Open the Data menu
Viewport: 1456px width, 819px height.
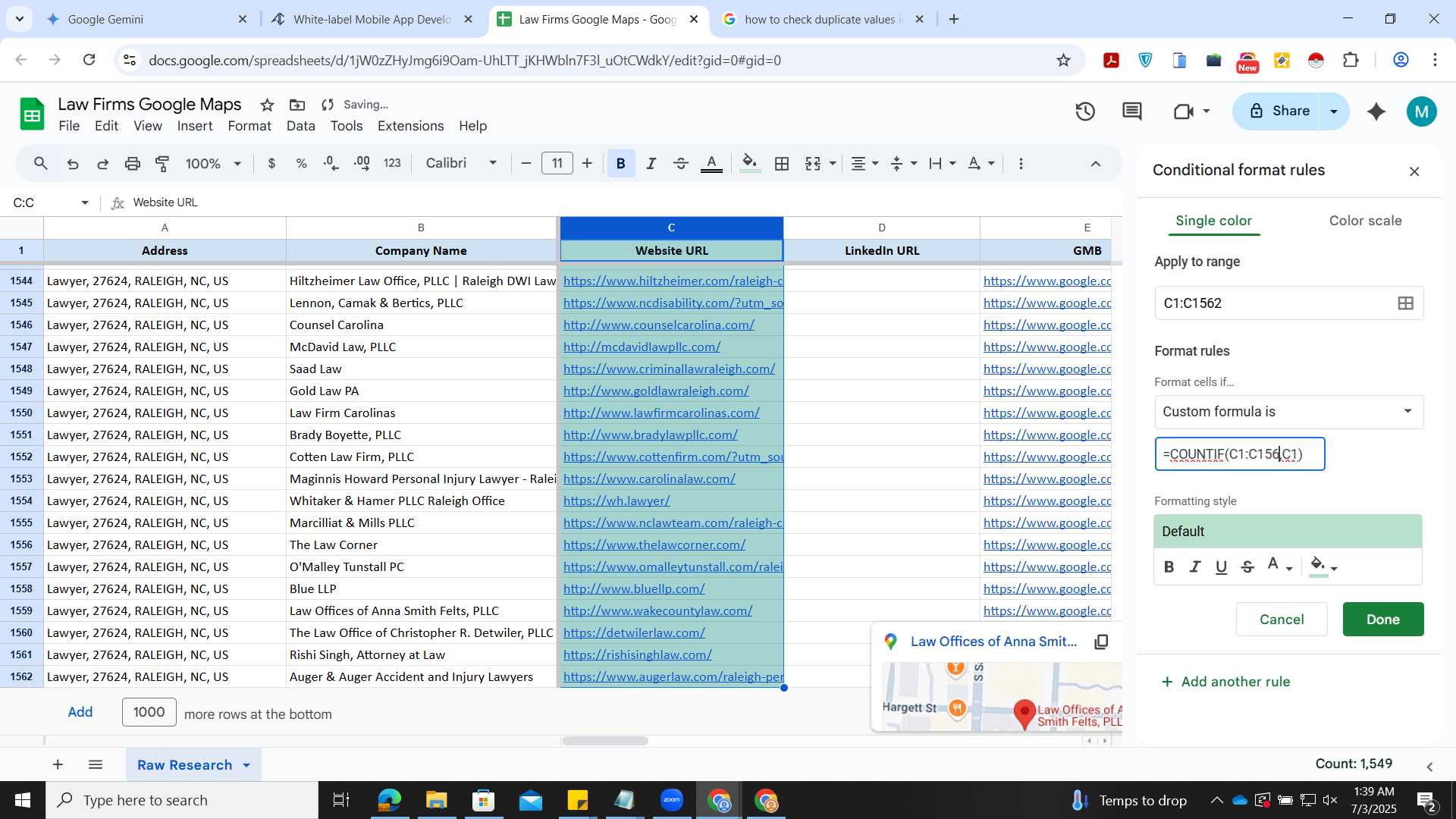pyautogui.click(x=300, y=126)
